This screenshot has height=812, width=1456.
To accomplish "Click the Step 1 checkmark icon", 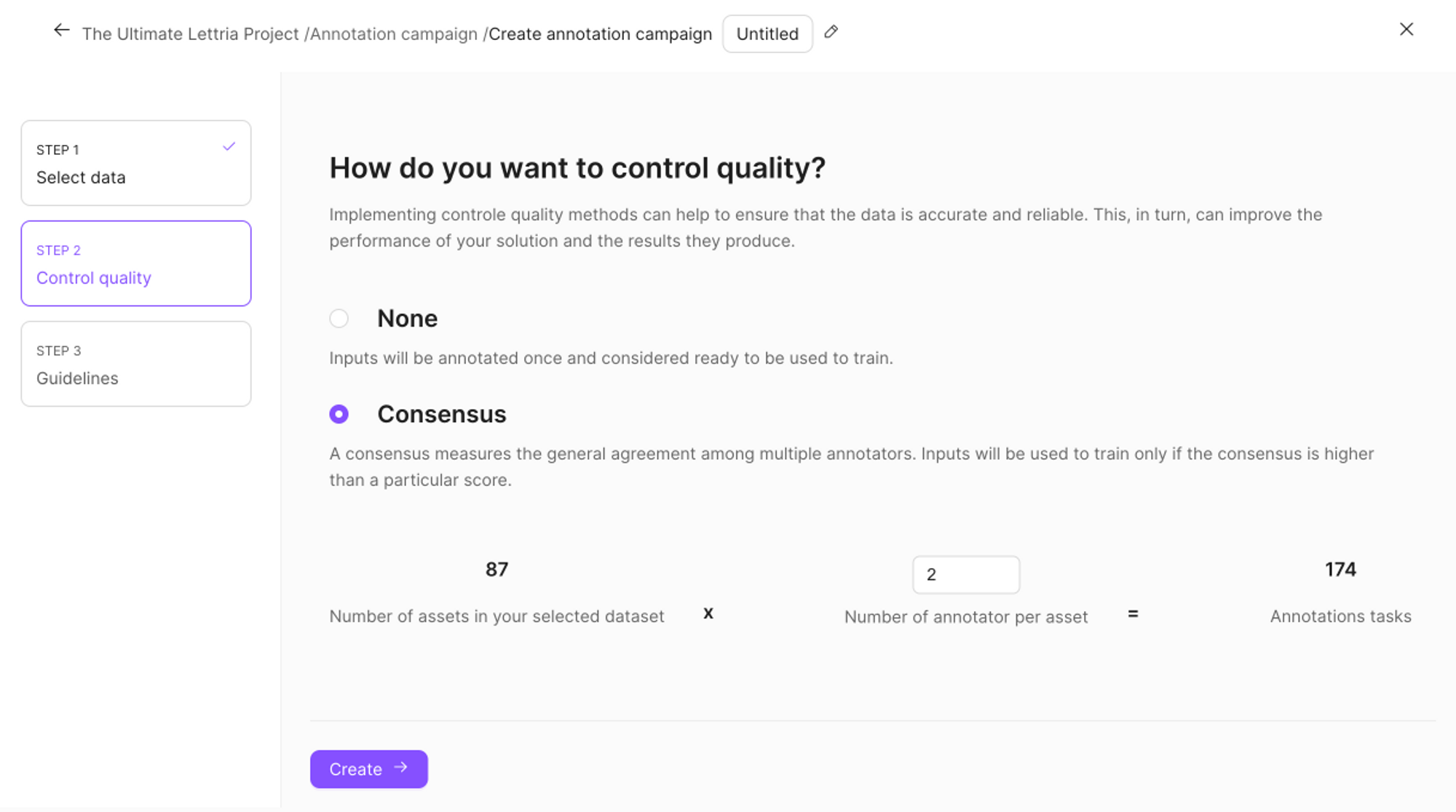I will (x=229, y=146).
